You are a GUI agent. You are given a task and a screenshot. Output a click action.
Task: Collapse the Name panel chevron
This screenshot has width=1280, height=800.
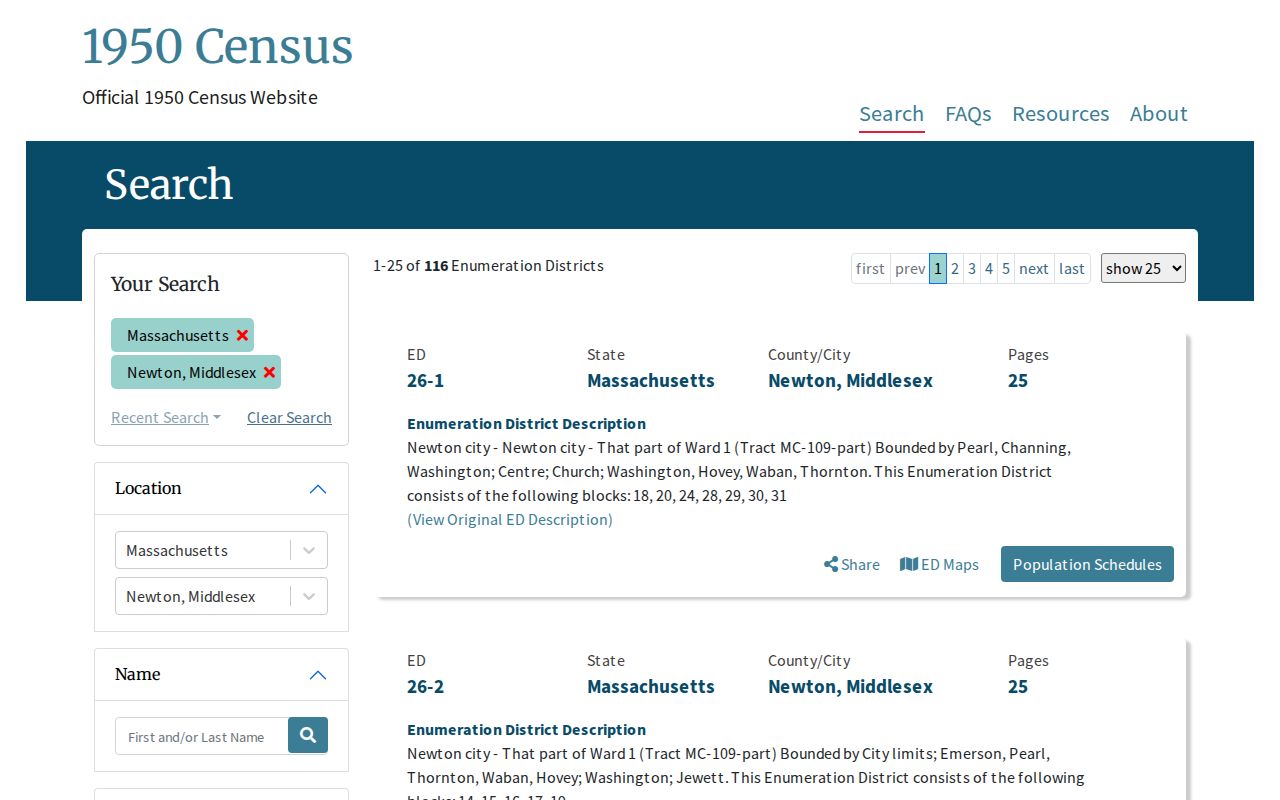point(318,675)
